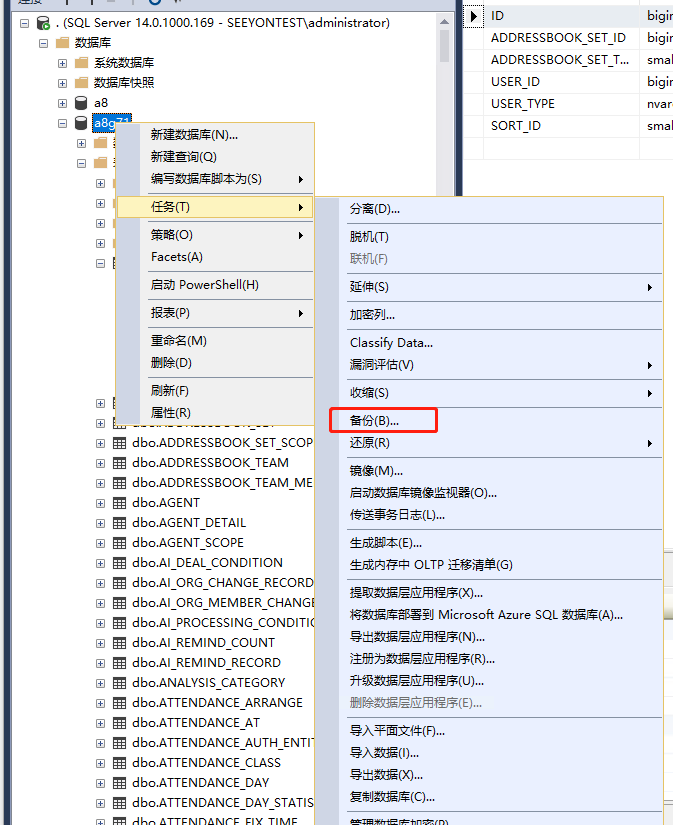Click the 数据库 folder icon

tap(63, 43)
